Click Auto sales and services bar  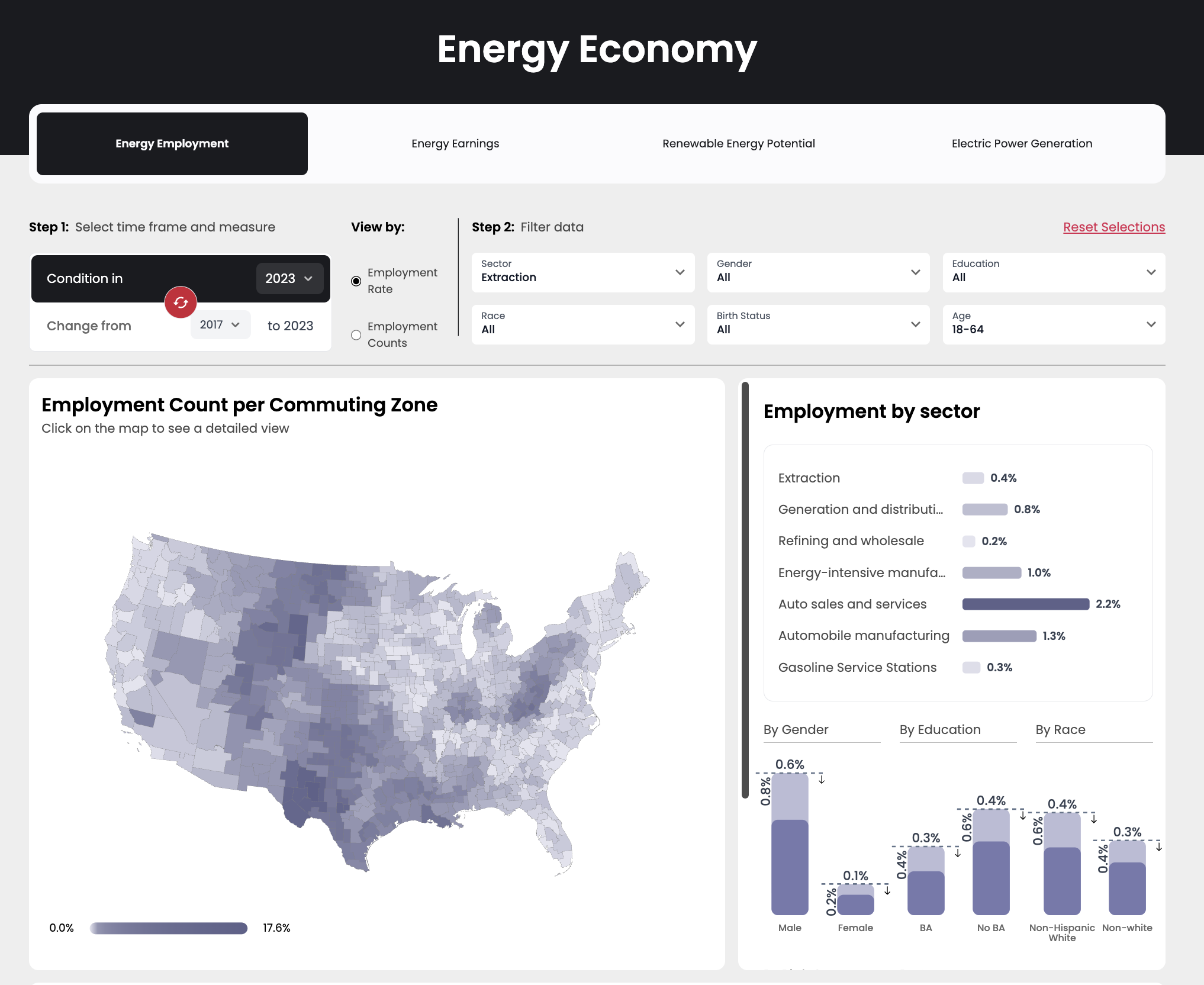click(1025, 604)
